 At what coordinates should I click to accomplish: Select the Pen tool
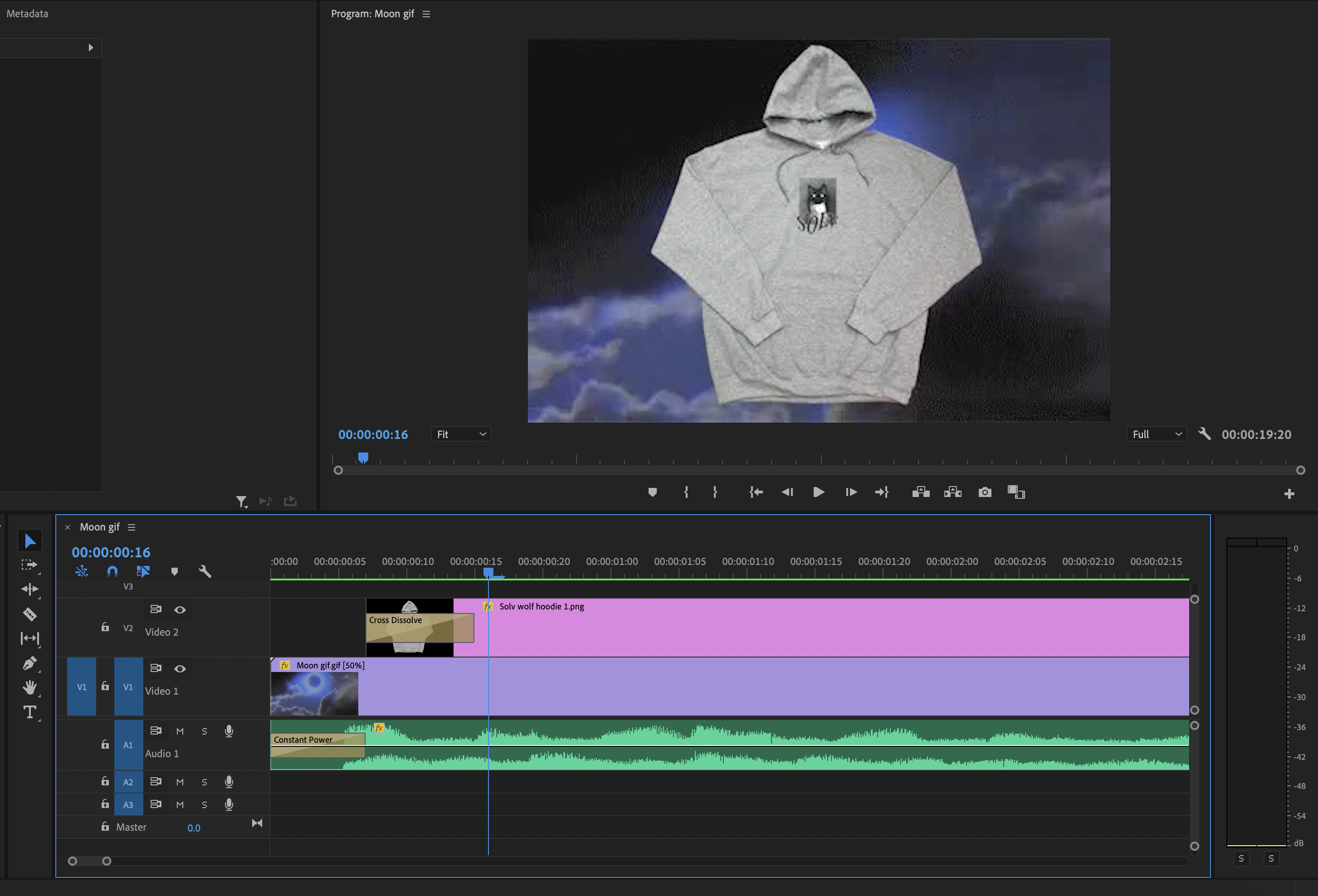pos(29,663)
